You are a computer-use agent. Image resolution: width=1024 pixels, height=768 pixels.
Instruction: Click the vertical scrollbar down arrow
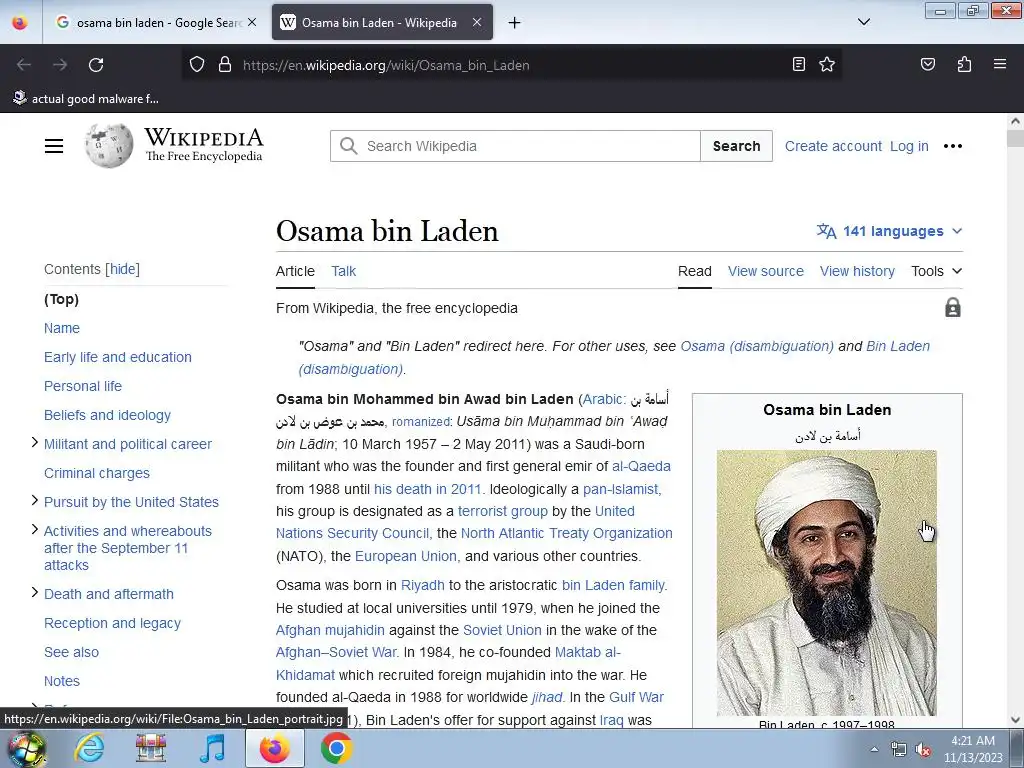(x=1015, y=720)
